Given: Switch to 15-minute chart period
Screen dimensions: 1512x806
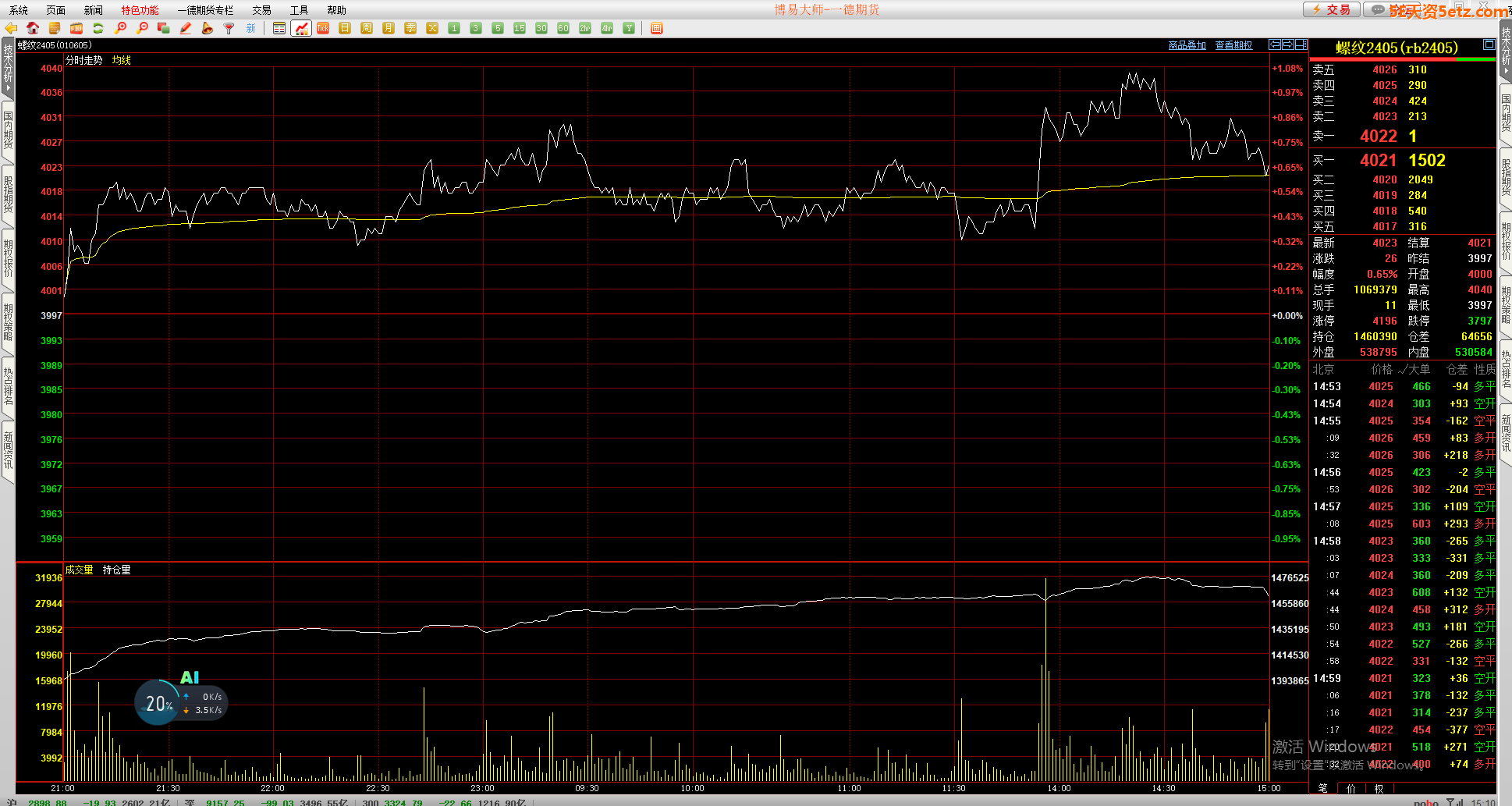Looking at the screenshot, I should 520,28.
